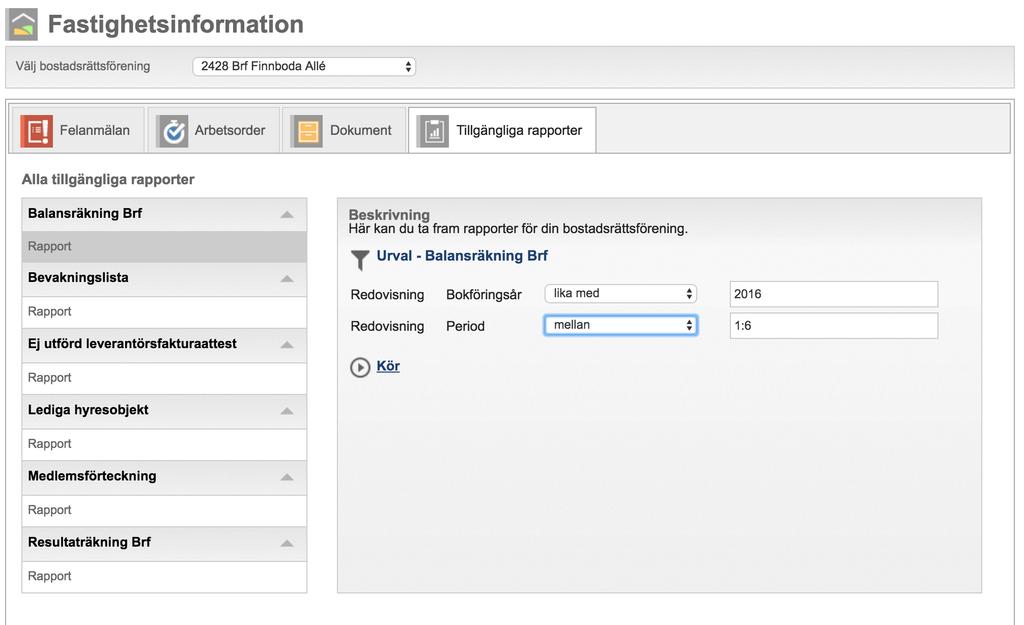1024x625 pixels.
Task: Select Rapport under Medlemsförteckning
Action: pos(164,510)
